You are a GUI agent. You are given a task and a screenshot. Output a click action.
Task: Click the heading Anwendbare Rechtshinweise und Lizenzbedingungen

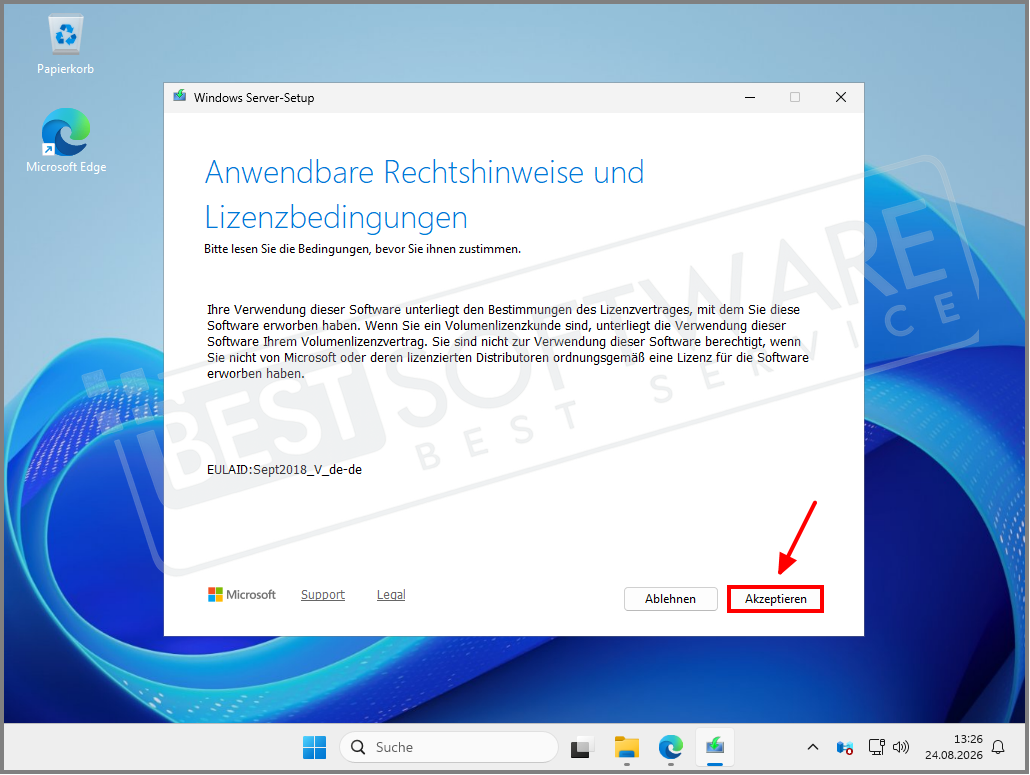pyautogui.click(x=424, y=194)
